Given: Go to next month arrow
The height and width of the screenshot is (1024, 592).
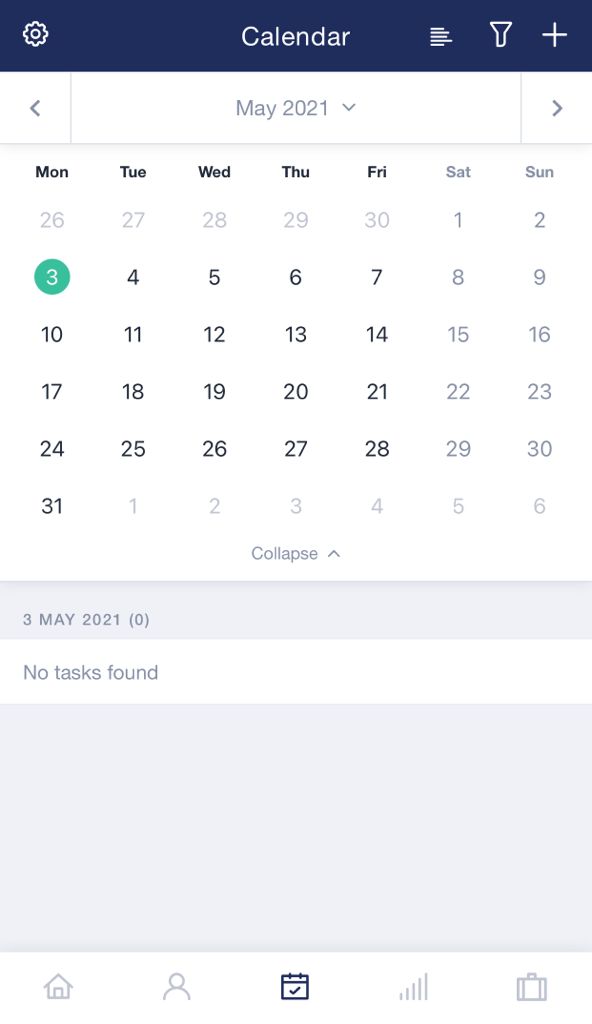Looking at the screenshot, I should tap(557, 108).
